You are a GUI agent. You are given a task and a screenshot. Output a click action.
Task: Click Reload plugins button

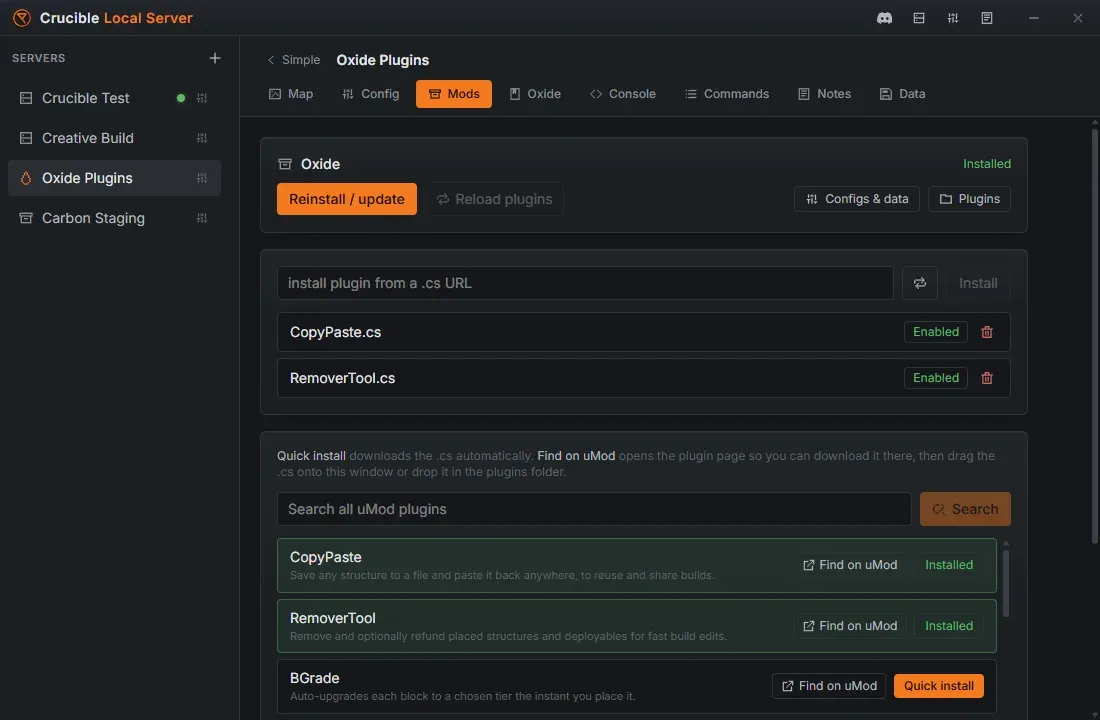click(495, 199)
